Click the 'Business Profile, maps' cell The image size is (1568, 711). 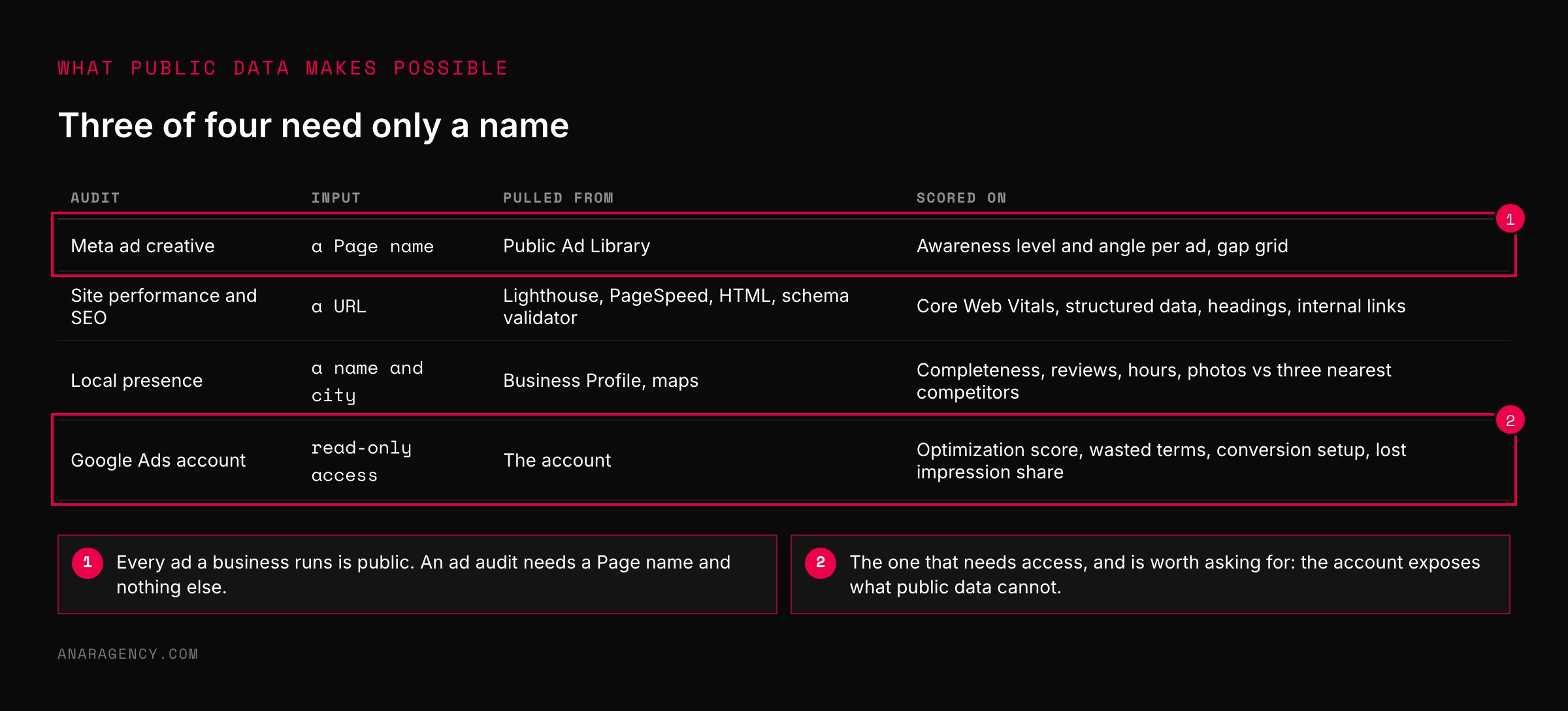tap(600, 380)
